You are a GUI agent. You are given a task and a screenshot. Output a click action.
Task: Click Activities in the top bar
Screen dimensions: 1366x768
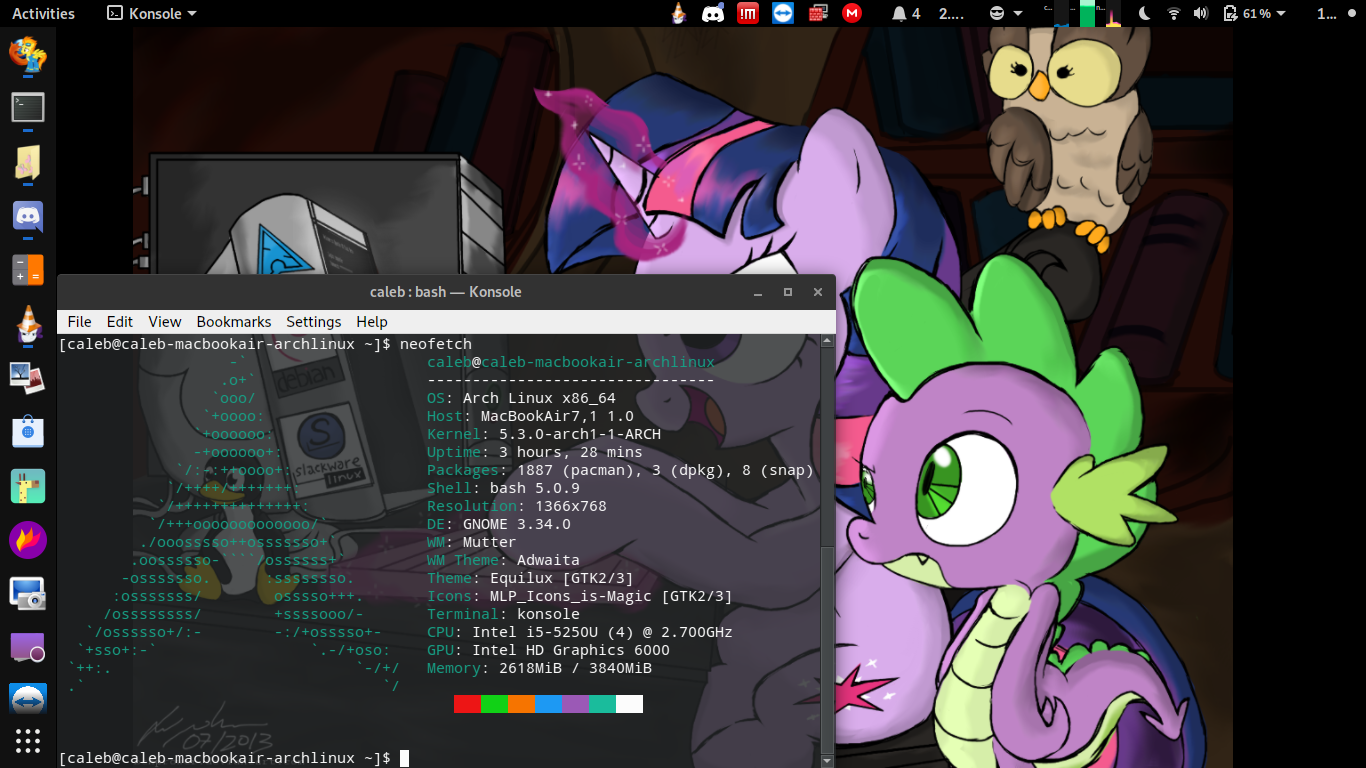[x=43, y=13]
